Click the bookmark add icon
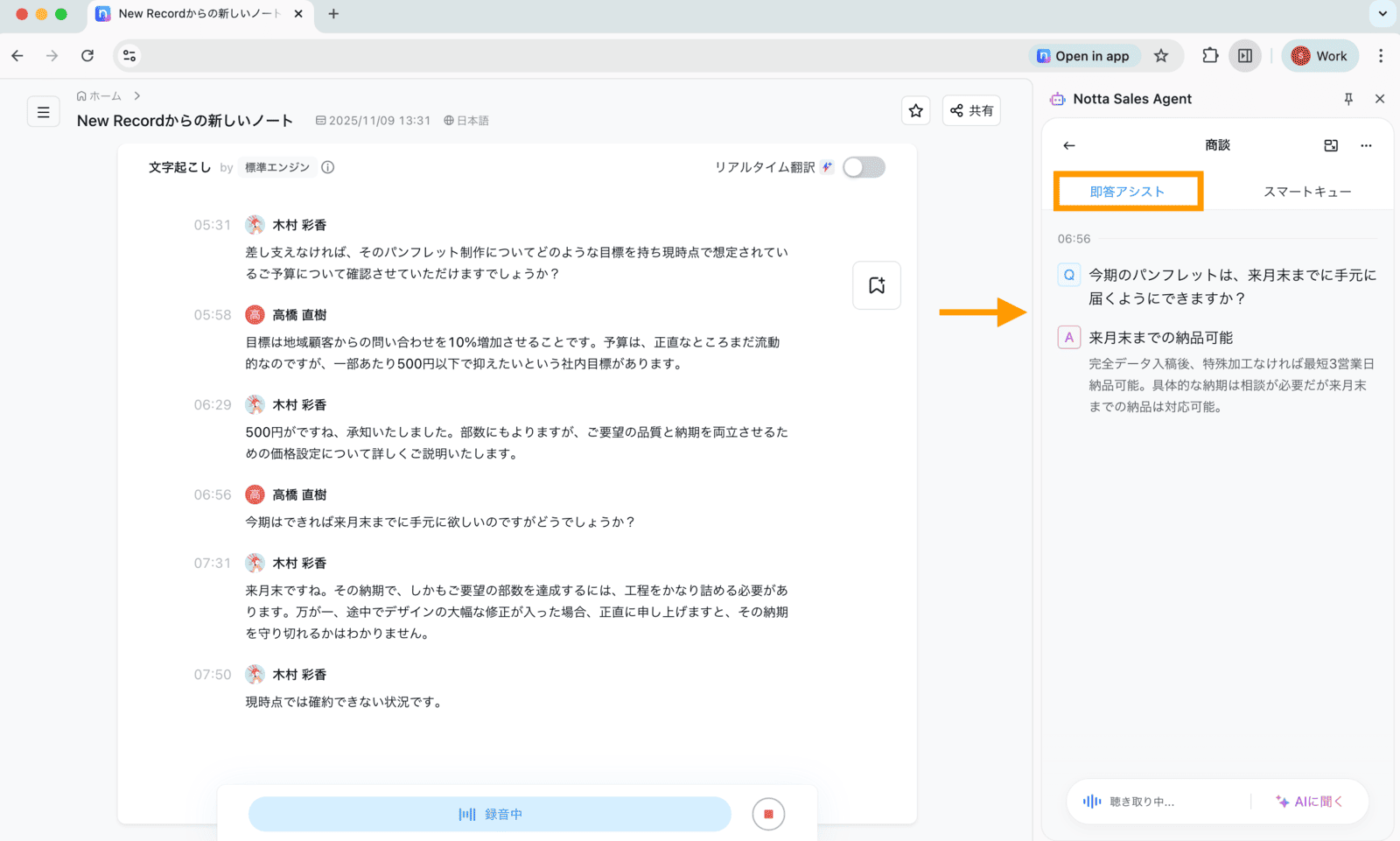The width and height of the screenshot is (1400, 841). pyautogui.click(x=877, y=285)
